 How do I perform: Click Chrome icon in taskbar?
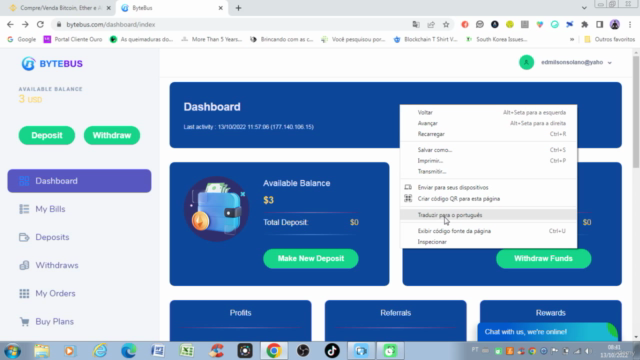(274, 351)
